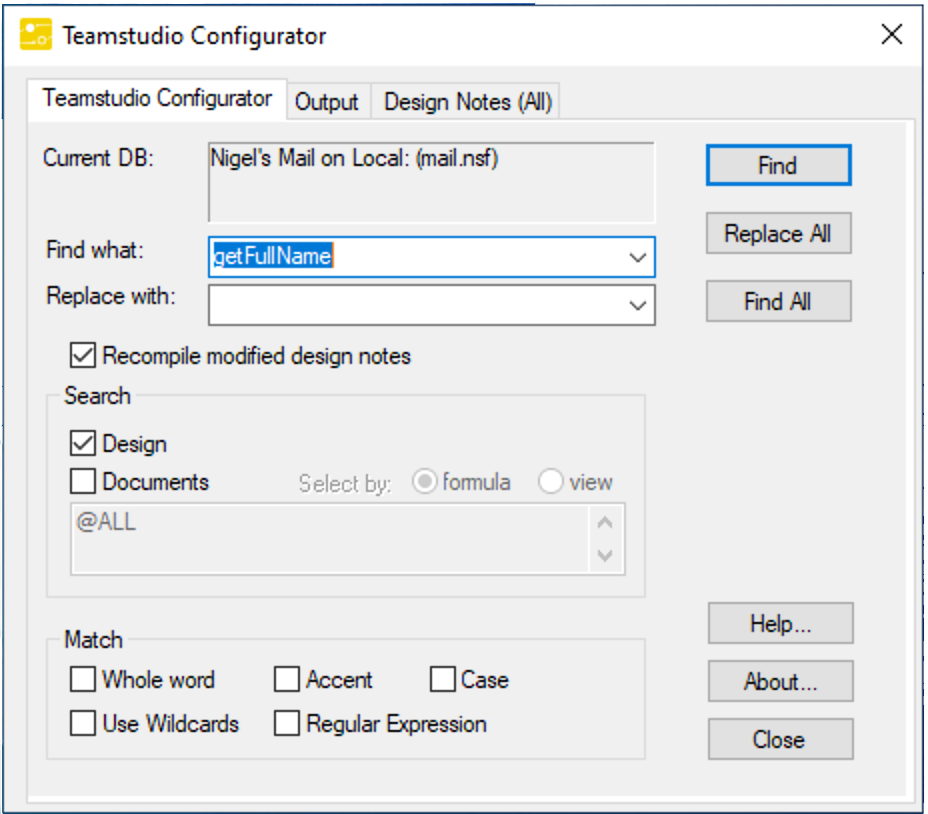This screenshot has height=814, width=928.
Task: Expand the Replace with dropdown arrow
Action: tap(637, 305)
